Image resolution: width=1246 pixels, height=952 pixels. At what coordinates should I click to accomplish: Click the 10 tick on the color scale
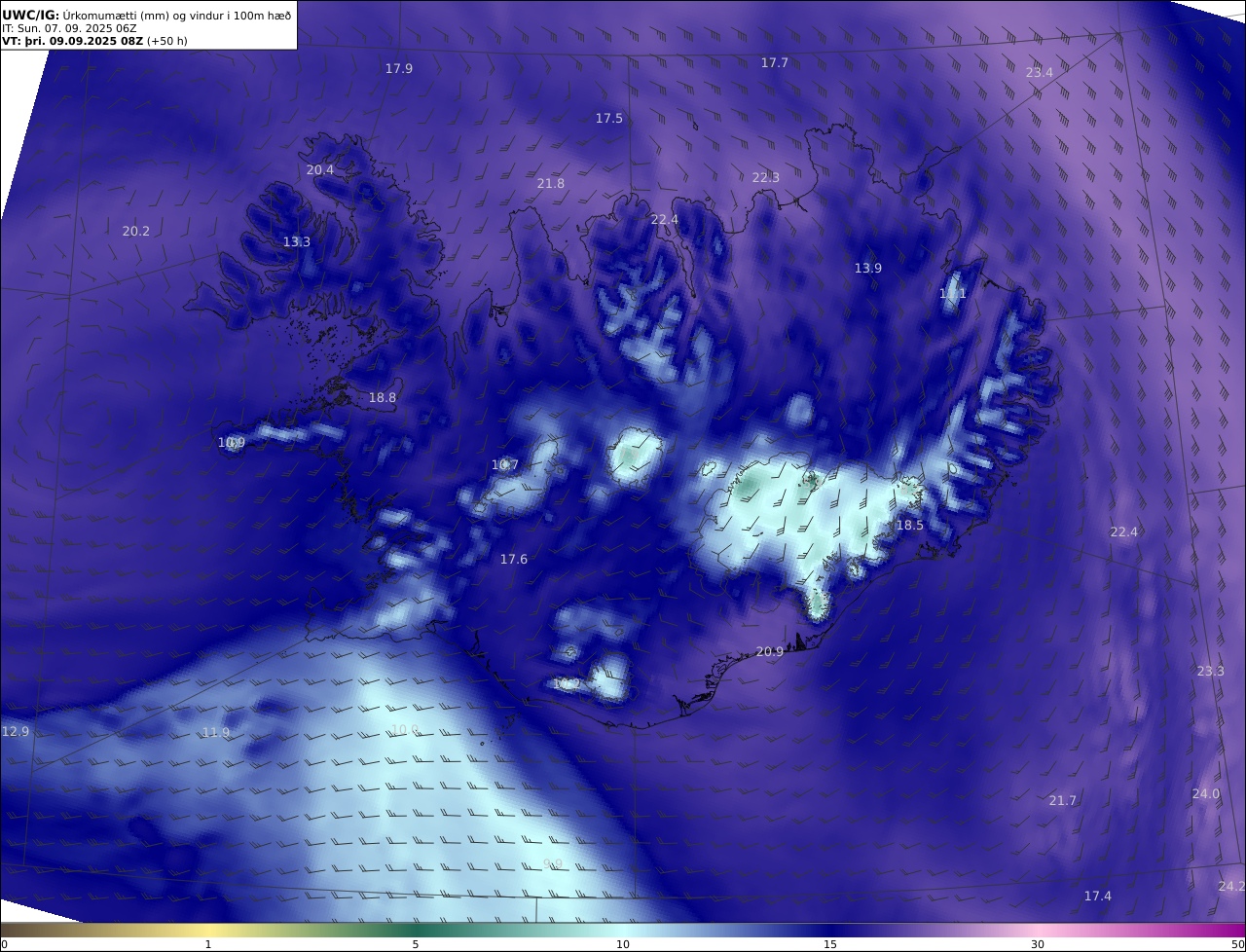[x=623, y=944]
